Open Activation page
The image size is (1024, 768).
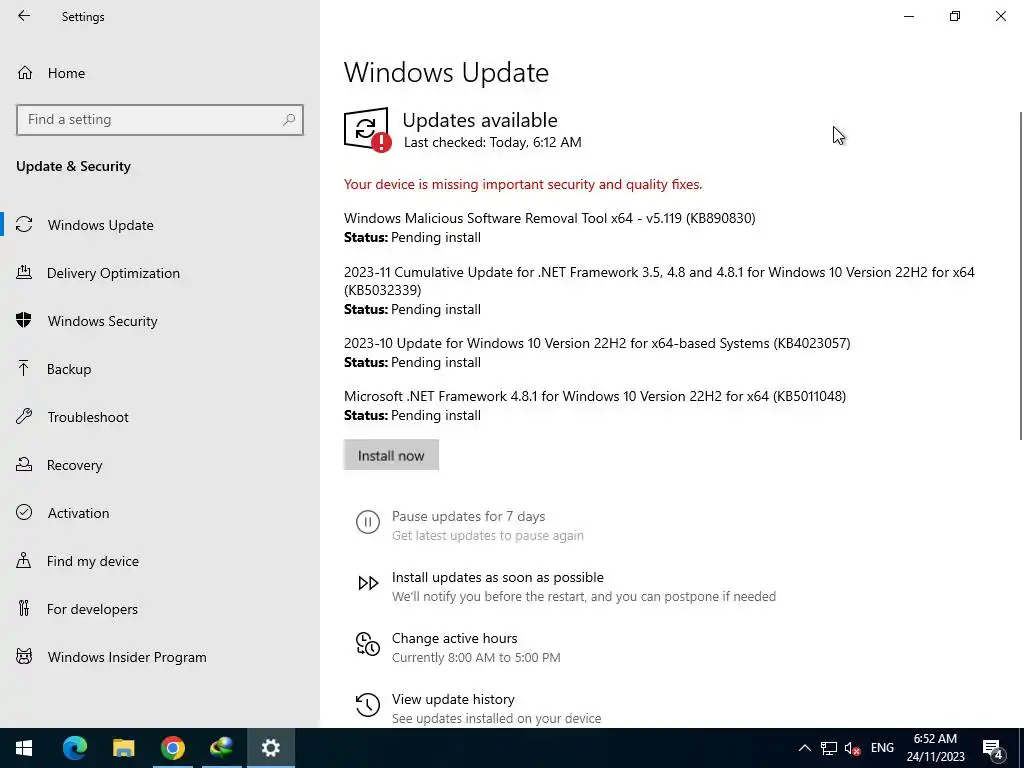pos(160,513)
